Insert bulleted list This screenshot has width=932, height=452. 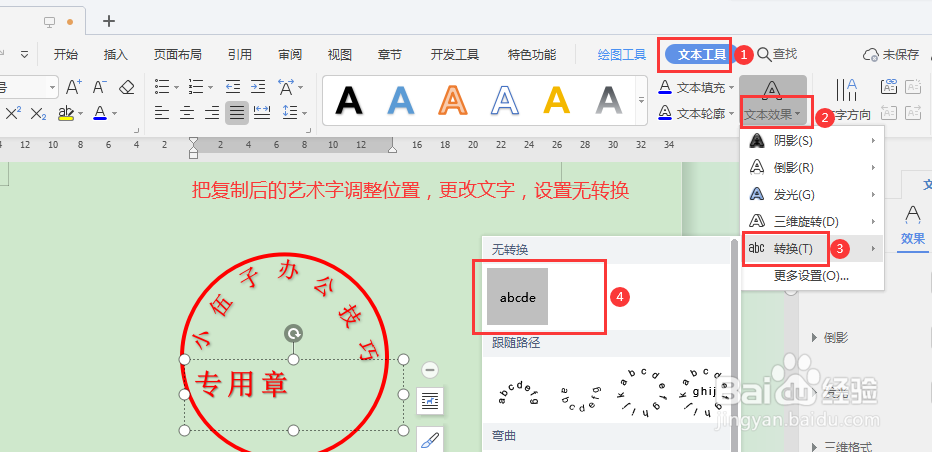tap(162, 87)
